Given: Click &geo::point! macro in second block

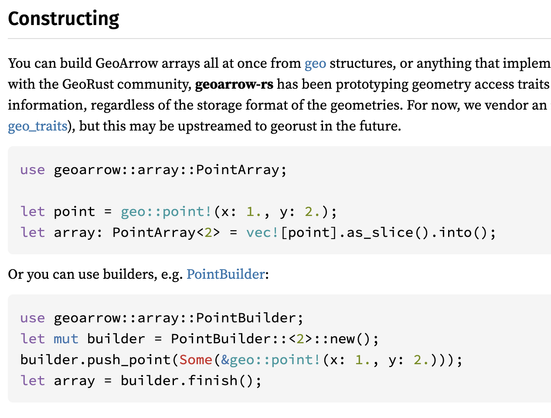Looking at the screenshot, I should click(271, 360).
